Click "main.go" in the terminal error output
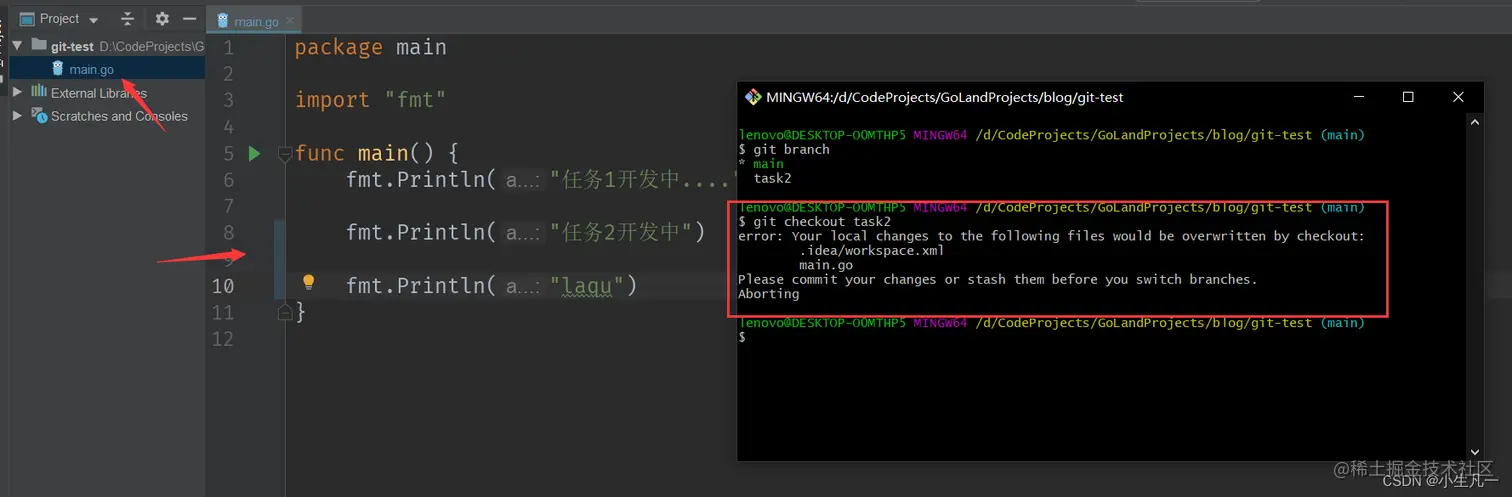Image resolution: width=1512 pixels, height=497 pixels. click(826, 265)
